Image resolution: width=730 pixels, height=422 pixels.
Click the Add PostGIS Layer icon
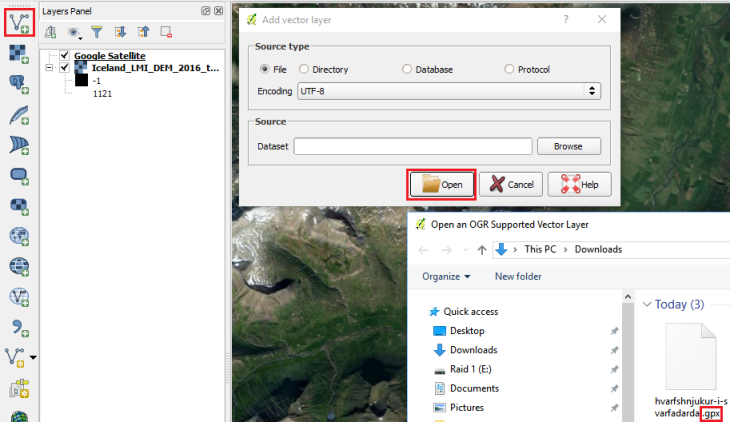[17, 83]
